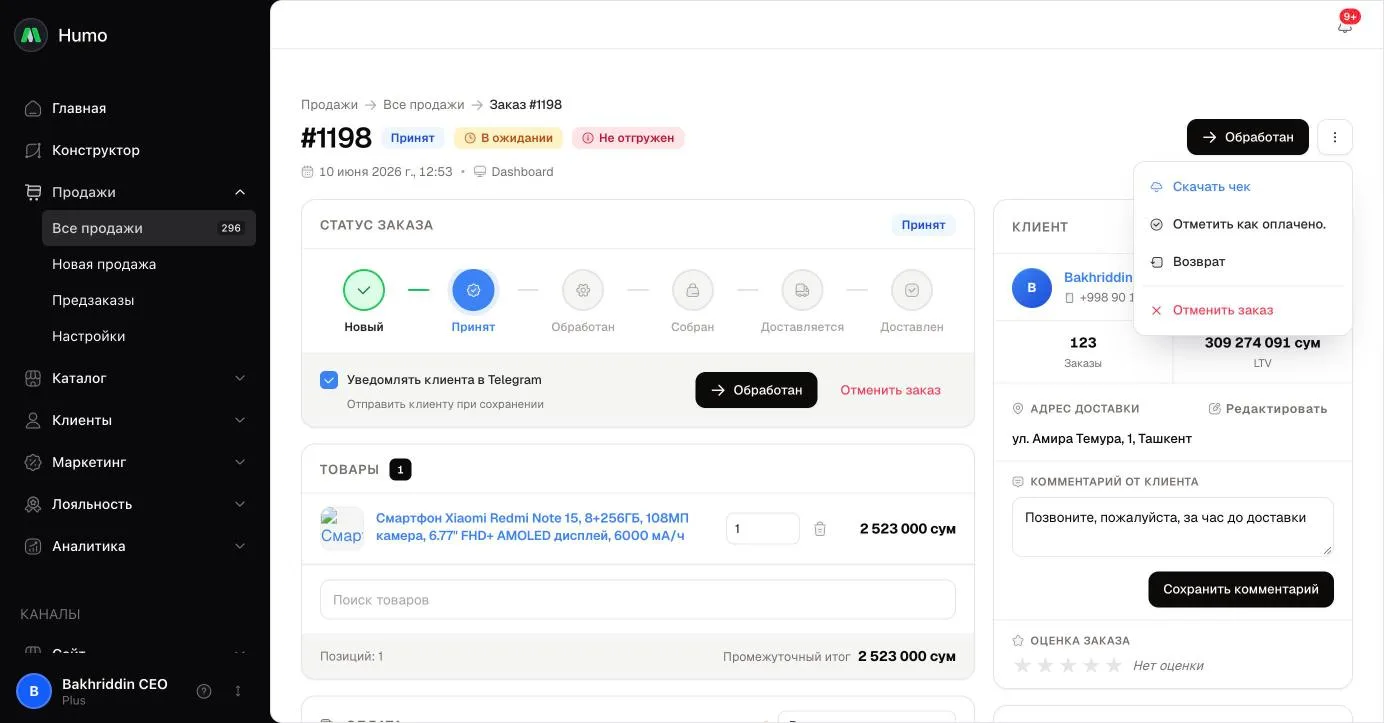Click the item quantity field showing 1
1384x723 pixels.
tap(763, 529)
